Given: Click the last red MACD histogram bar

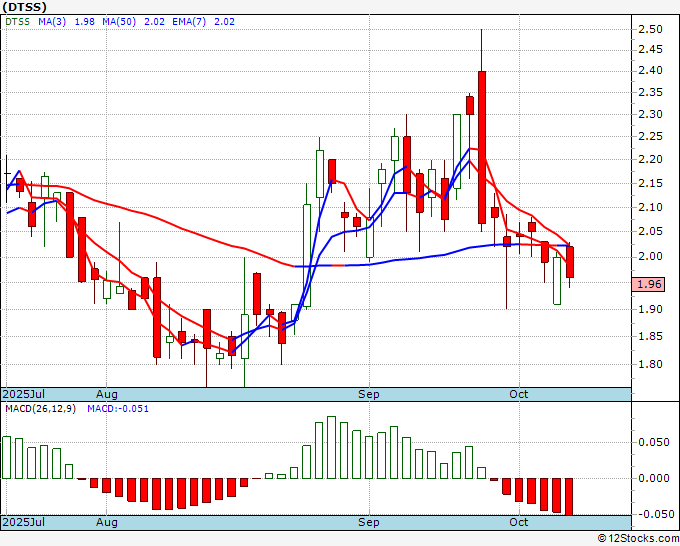Looking at the screenshot, I should coord(569,497).
